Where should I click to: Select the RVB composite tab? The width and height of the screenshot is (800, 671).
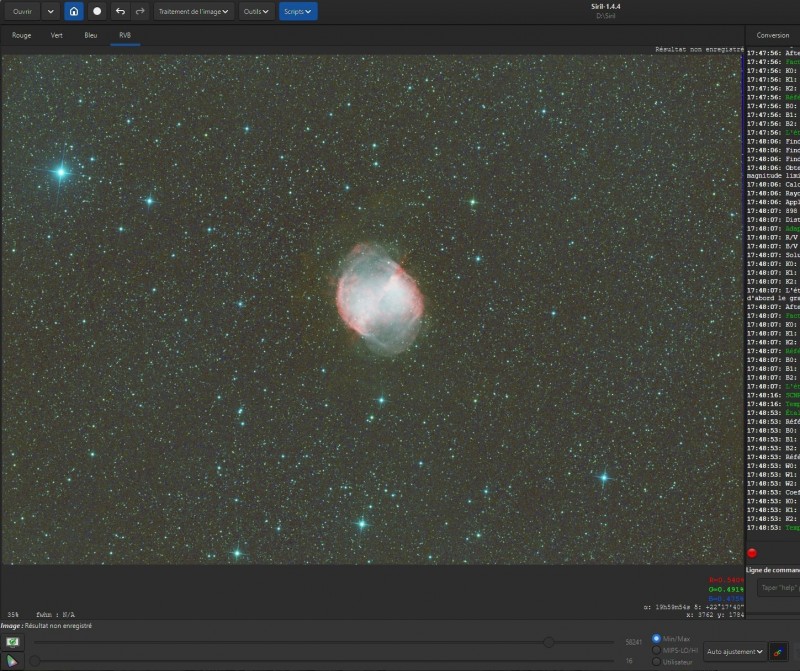point(125,35)
